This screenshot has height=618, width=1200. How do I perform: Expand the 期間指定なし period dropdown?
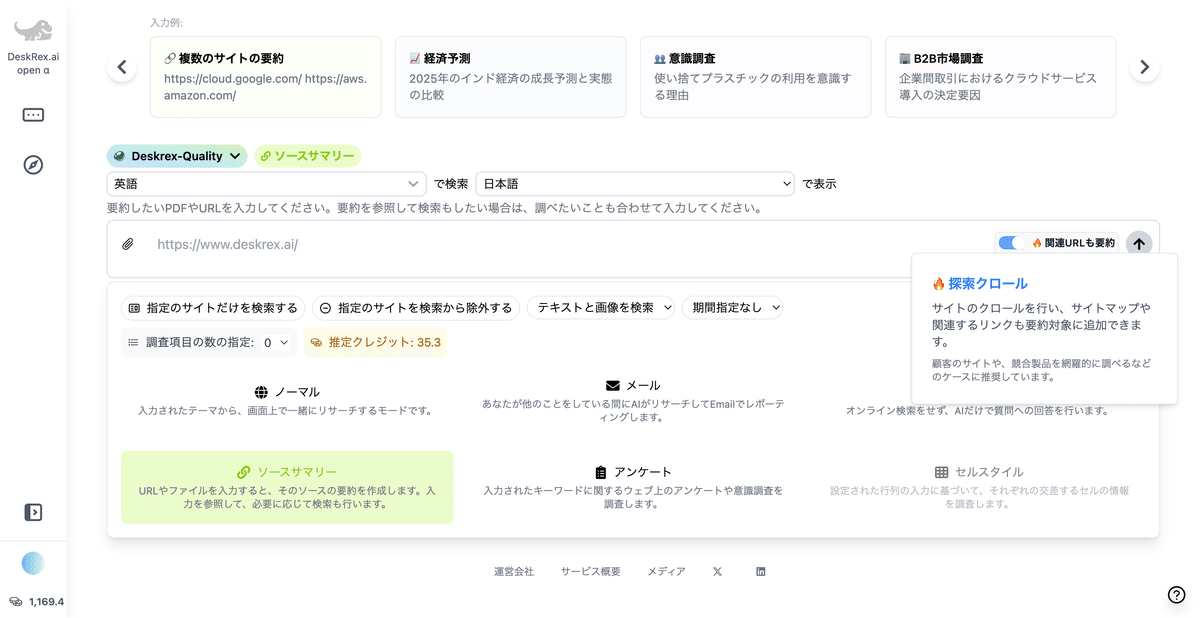tap(735, 307)
